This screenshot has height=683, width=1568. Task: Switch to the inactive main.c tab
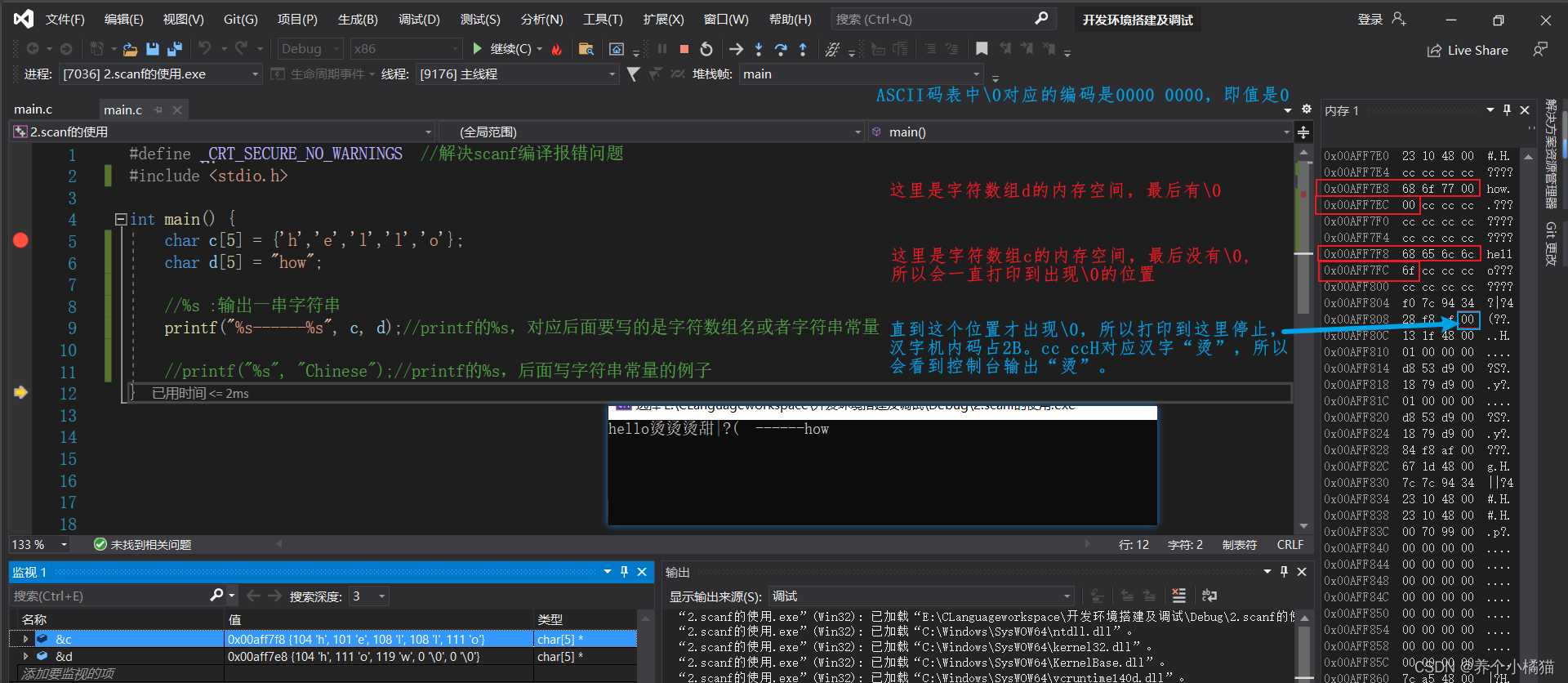point(33,109)
